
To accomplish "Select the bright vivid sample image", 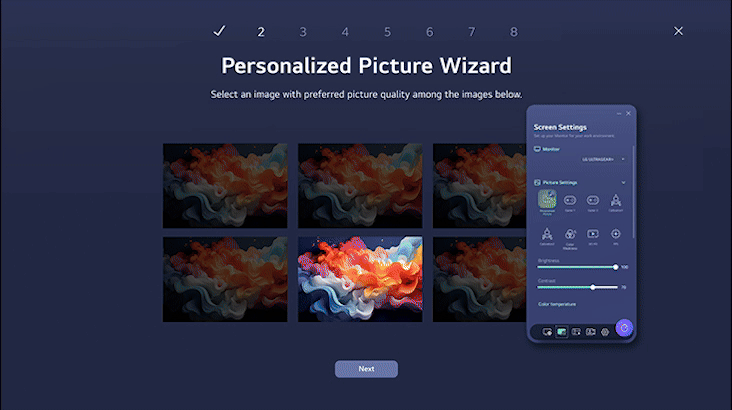I will pyautogui.click(x=360, y=279).
